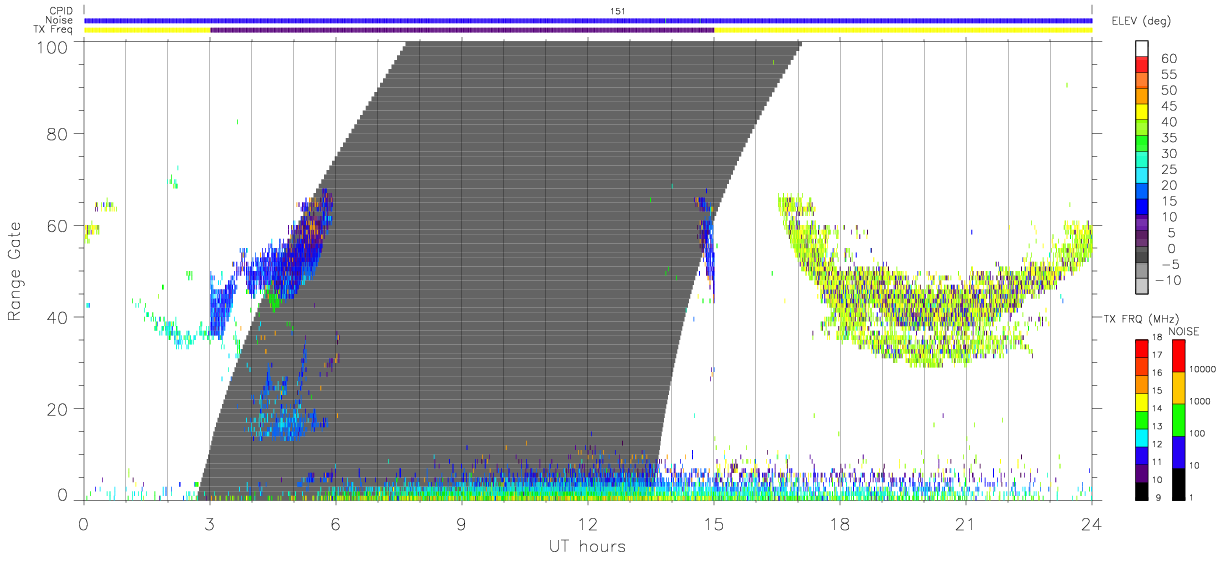
Task: Click the UT hours axis title
Action: pos(587,546)
